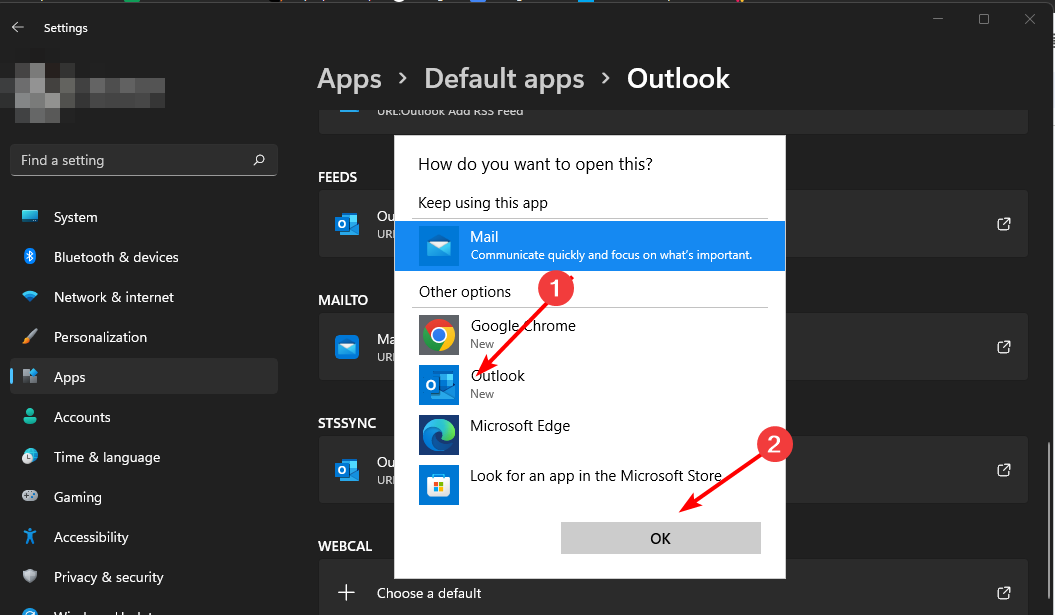The image size is (1055, 615).
Task: Open external link icon for FEEDS row
Action: [1003, 224]
